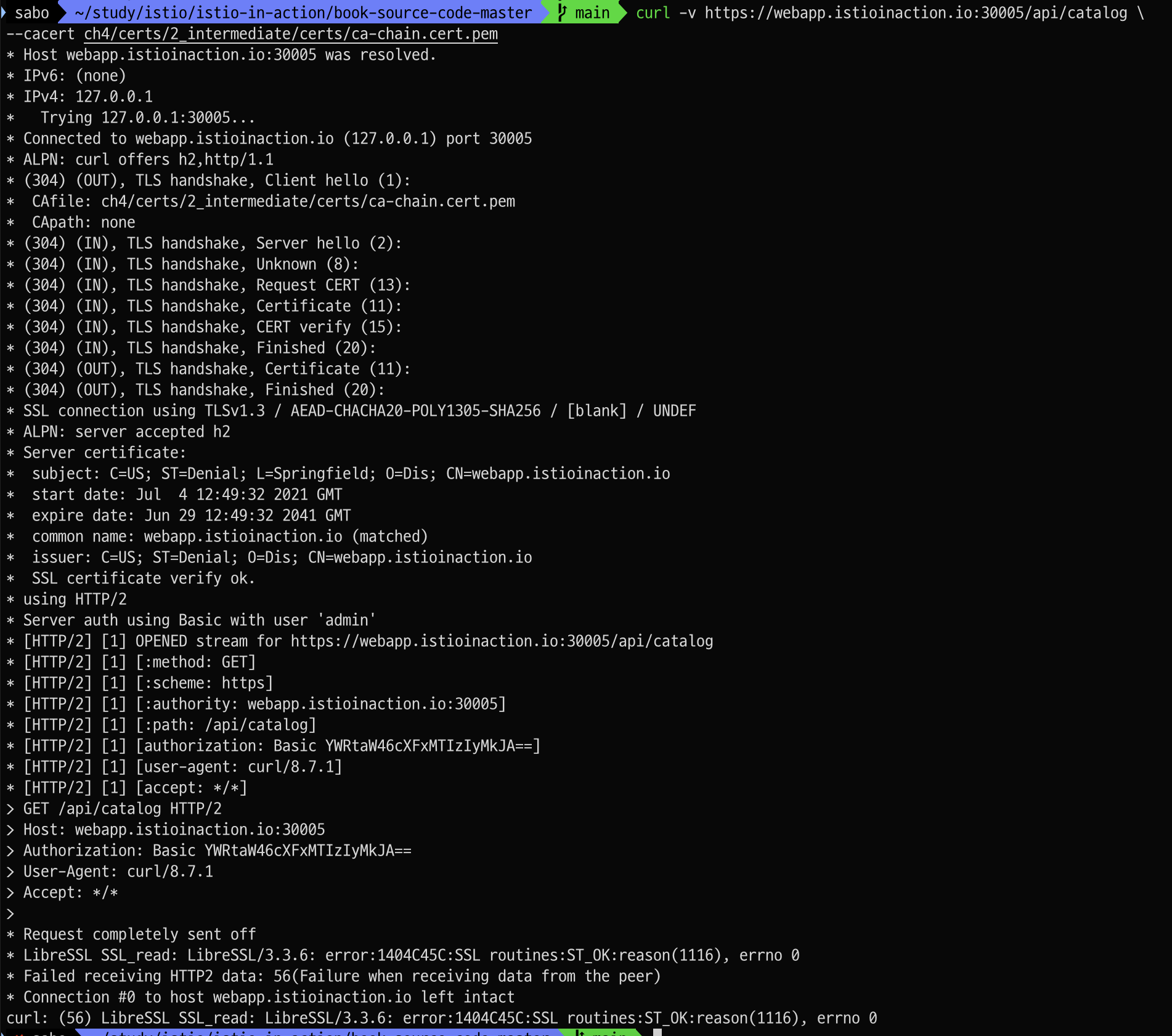1172x1036 pixels.
Task: Click the 'expire date: Jun 29' line
Action: click(x=179, y=516)
